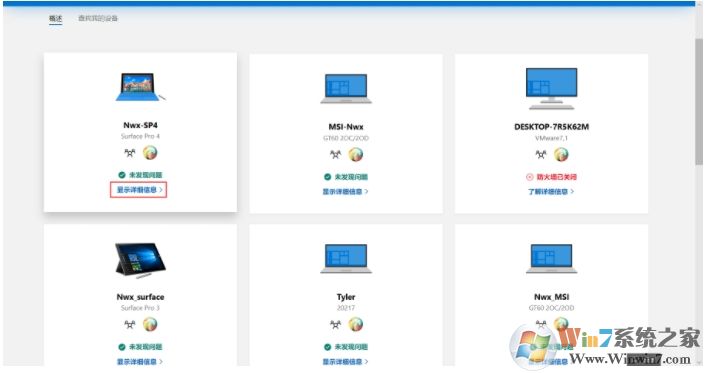Click the device name Nwx-SP4
The width and height of the screenshot is (707, 373).
point(140,125)
